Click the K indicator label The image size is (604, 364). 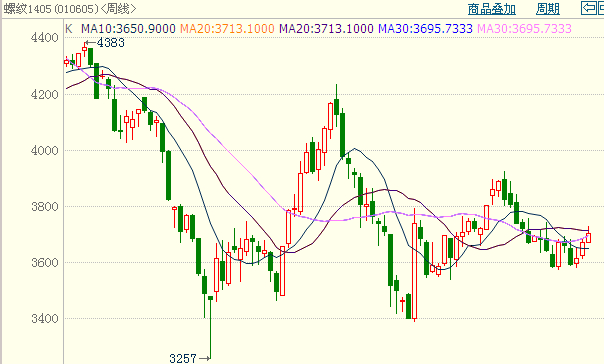click(69, 29)
